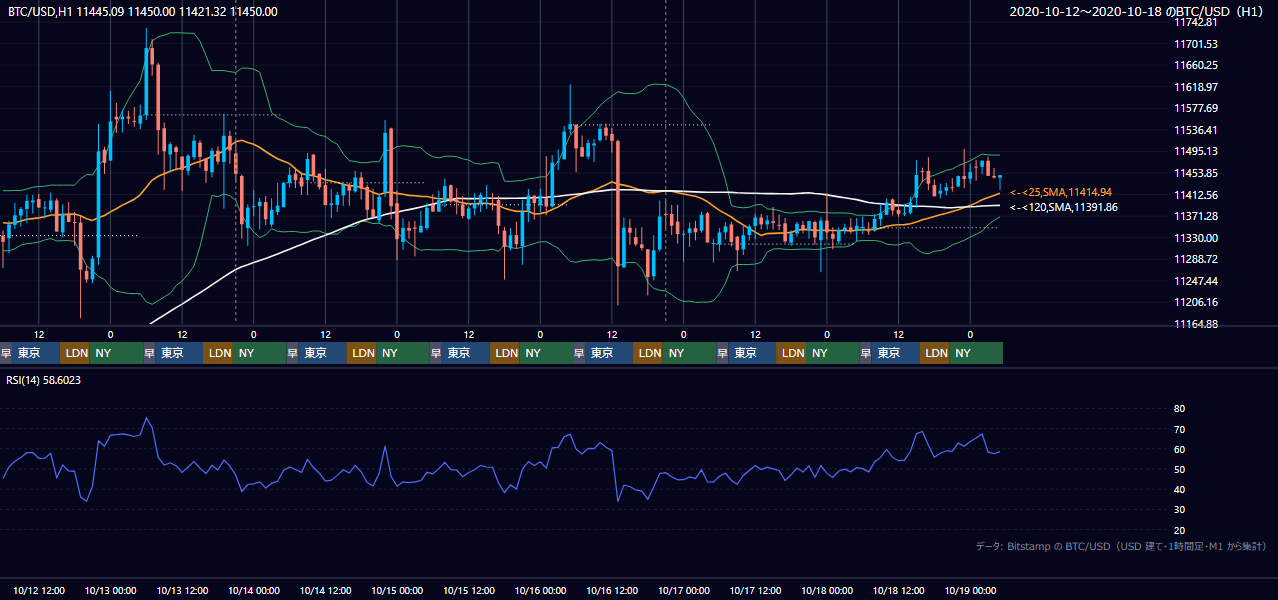Viewport: 1278px width, 600px height.
Task: Select the 10/17 00:00 date label
Action: click(x=684, y=591)
